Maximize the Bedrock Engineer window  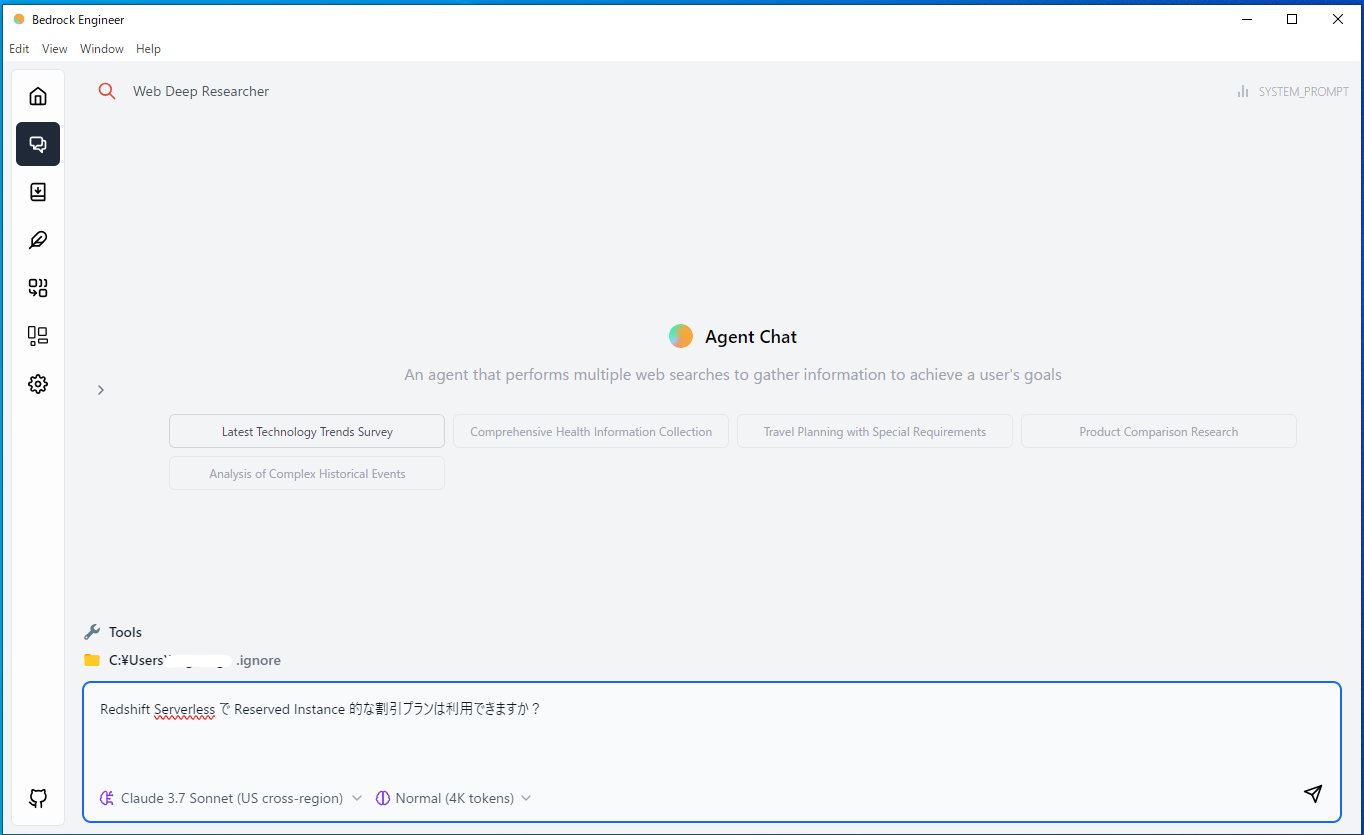[1292, 19]
